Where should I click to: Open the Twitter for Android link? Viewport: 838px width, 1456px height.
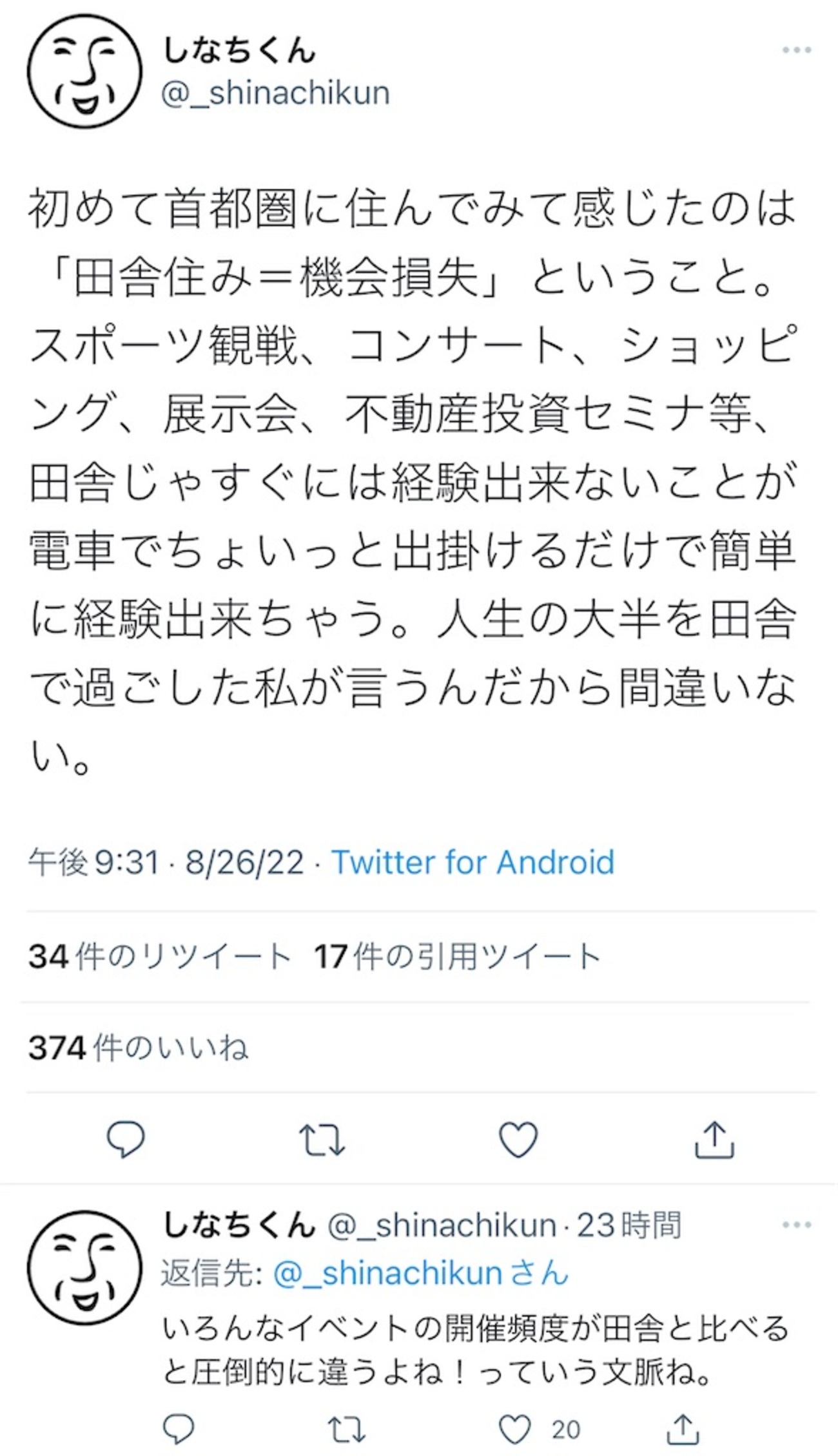473,862
